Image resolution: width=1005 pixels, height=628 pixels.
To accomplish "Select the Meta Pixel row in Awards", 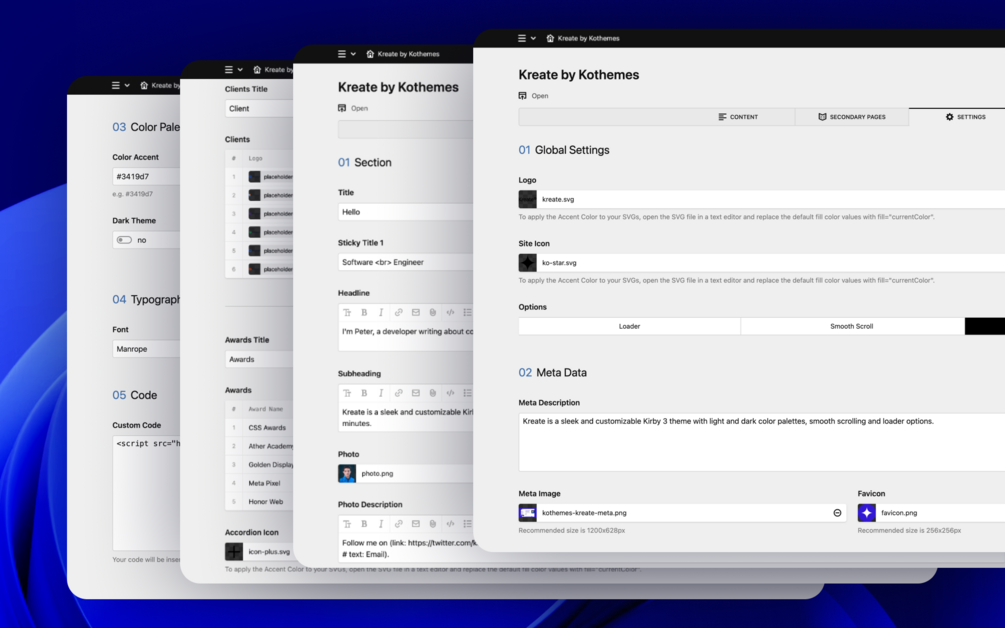I will [x=259, y=483].
